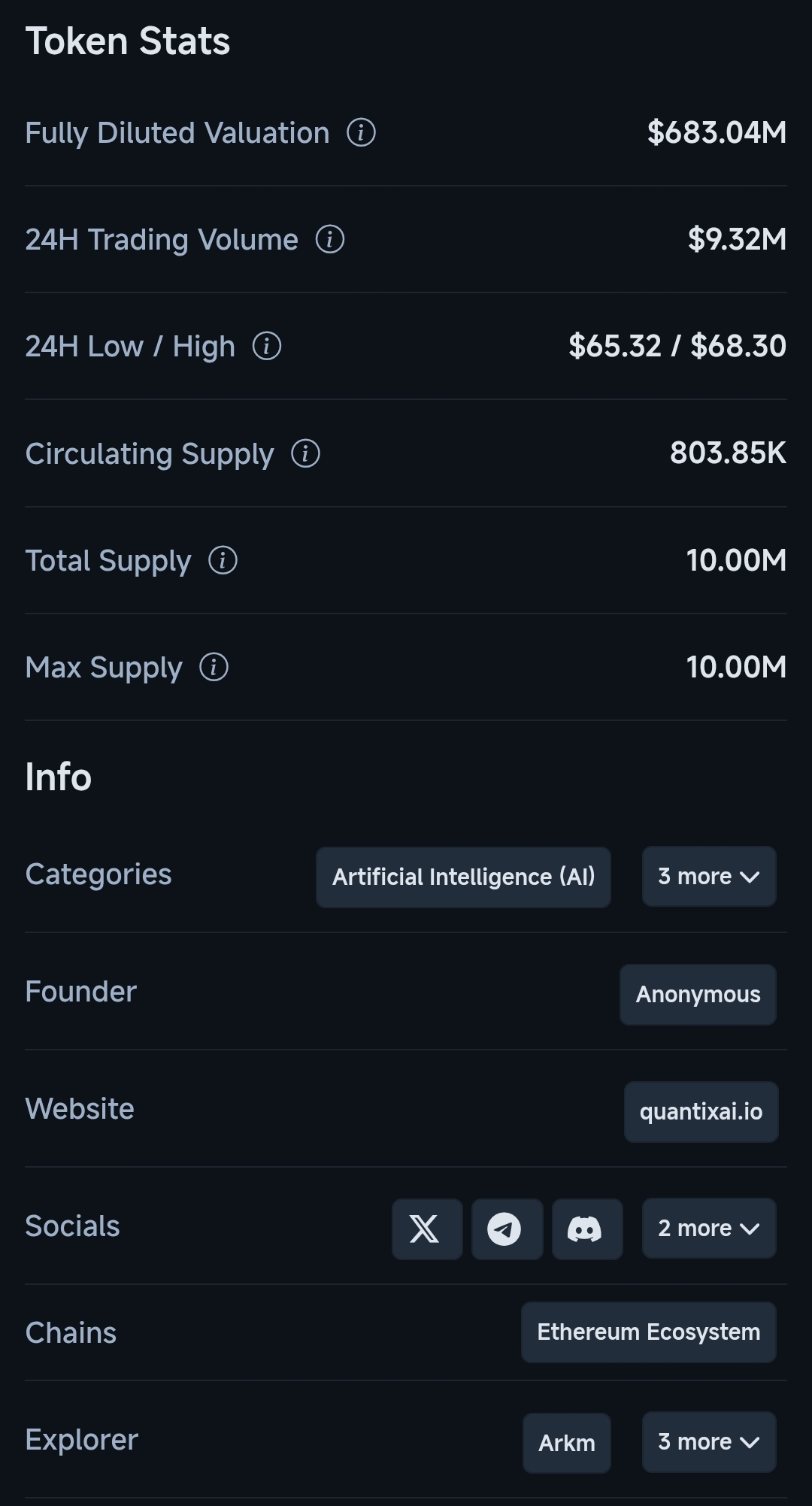Click the Anonymous founder tag
This screenshot has height=1506, width=812.
[x=698, y=995]
